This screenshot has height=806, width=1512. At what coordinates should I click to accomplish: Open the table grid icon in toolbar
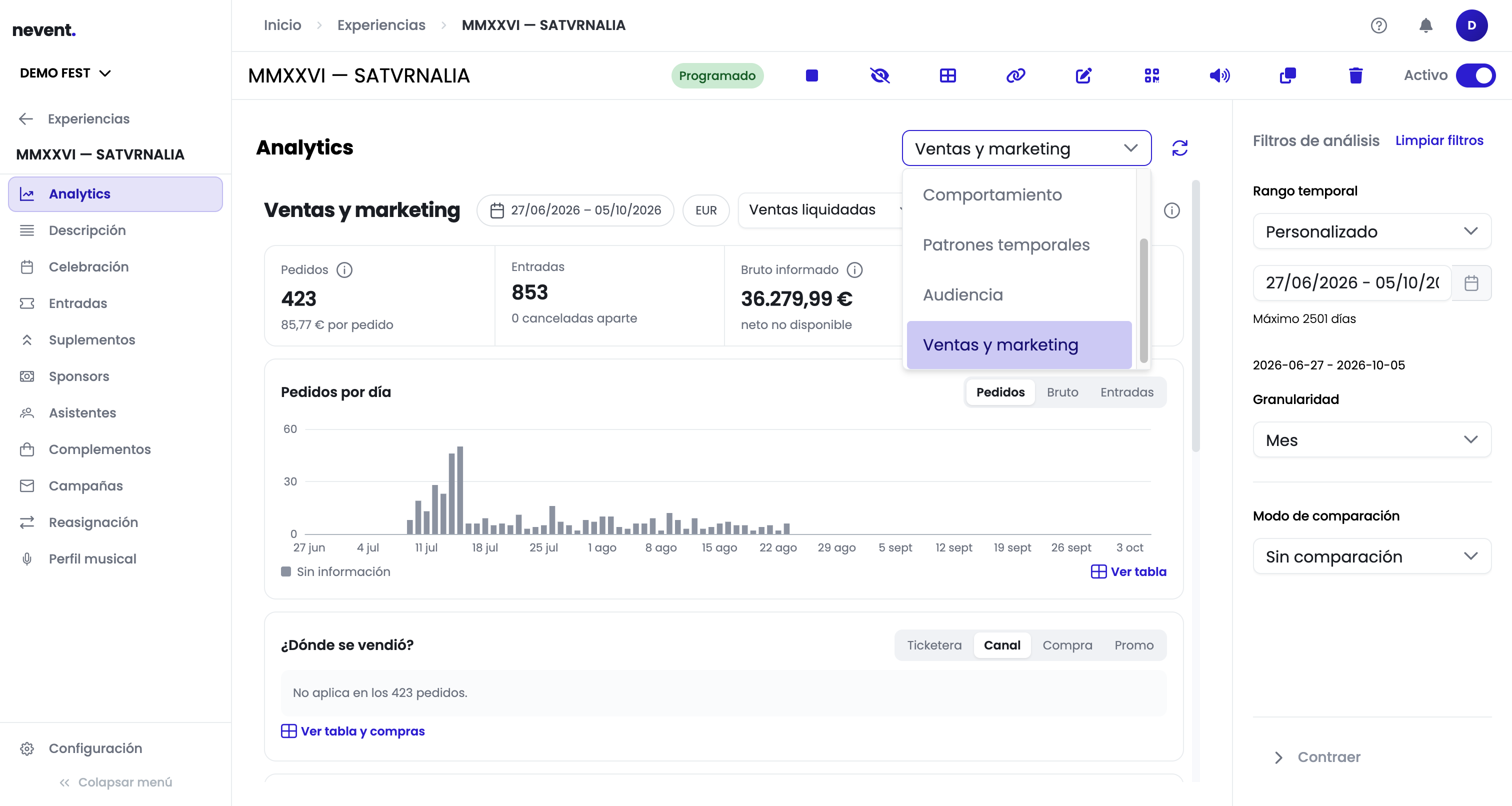(x=948, y=75)
